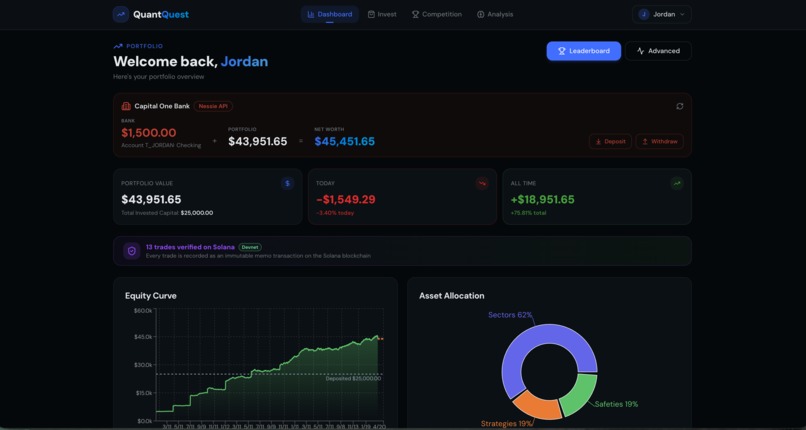Click the all time gain +$18,951.65
The height and width of the screenshot is (430, 806).
[x=542, y=199]
